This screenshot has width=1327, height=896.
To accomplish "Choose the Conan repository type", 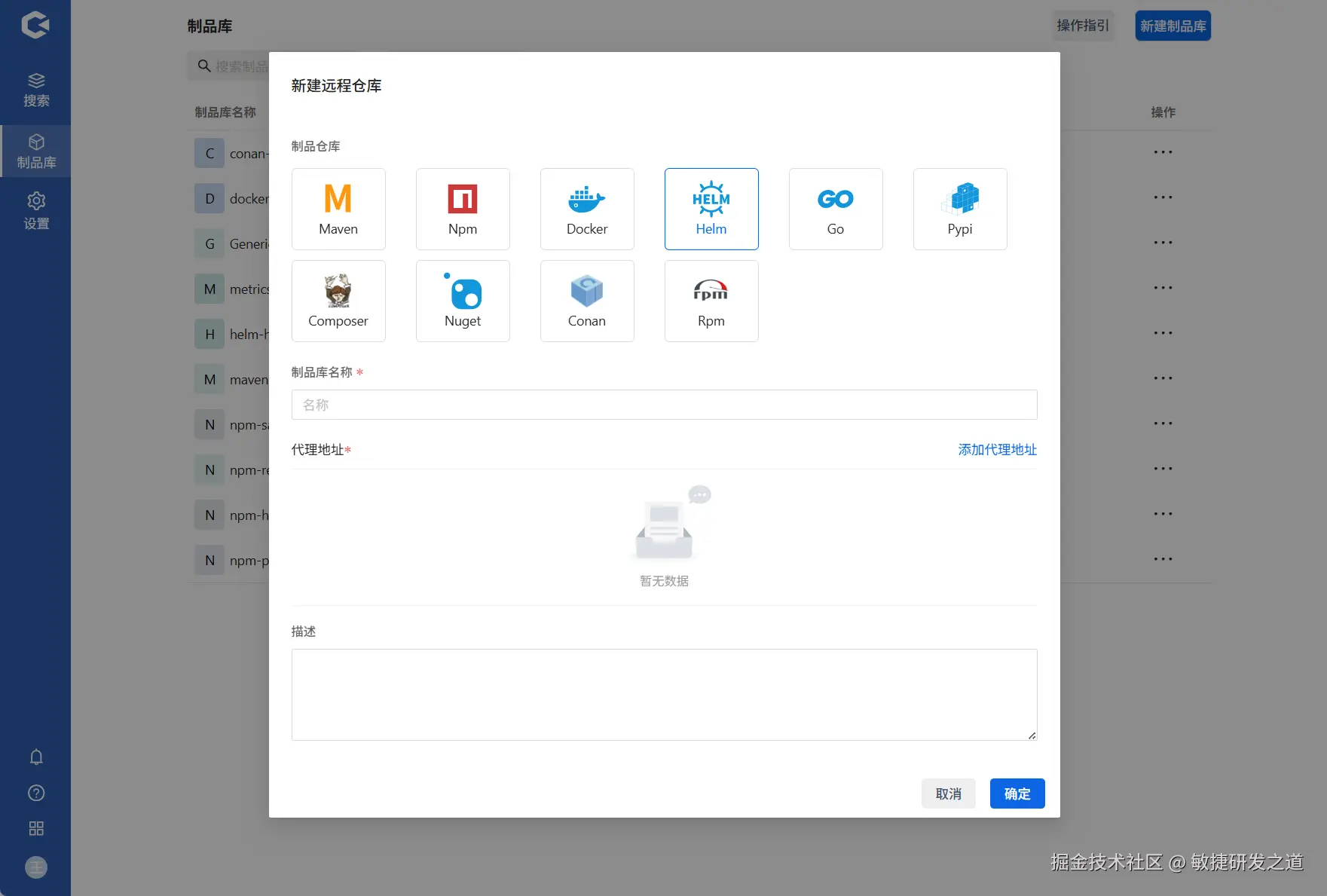I will click(587, 301).
